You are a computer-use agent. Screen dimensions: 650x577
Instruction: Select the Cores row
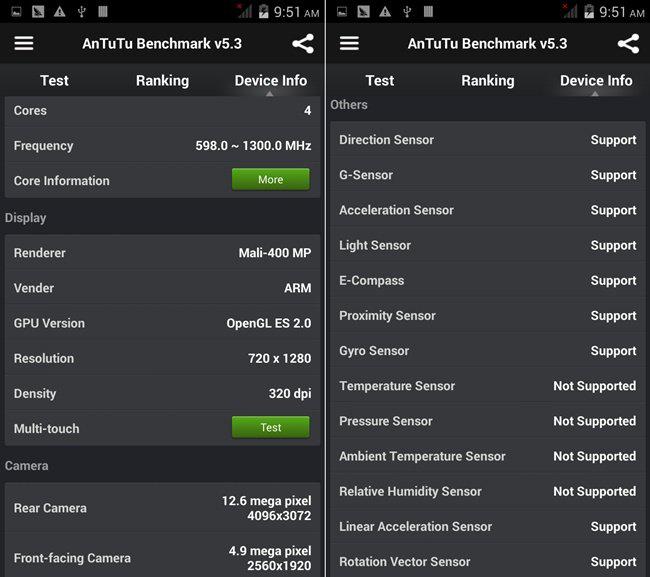(162, 111)
